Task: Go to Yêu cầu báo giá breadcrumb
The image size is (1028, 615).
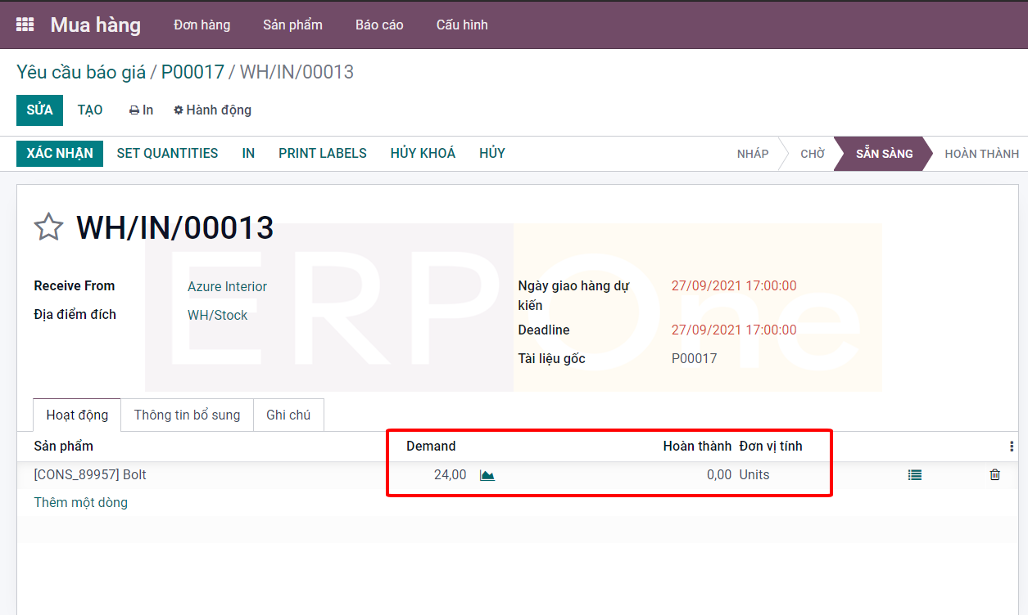Action: point(81,72)
